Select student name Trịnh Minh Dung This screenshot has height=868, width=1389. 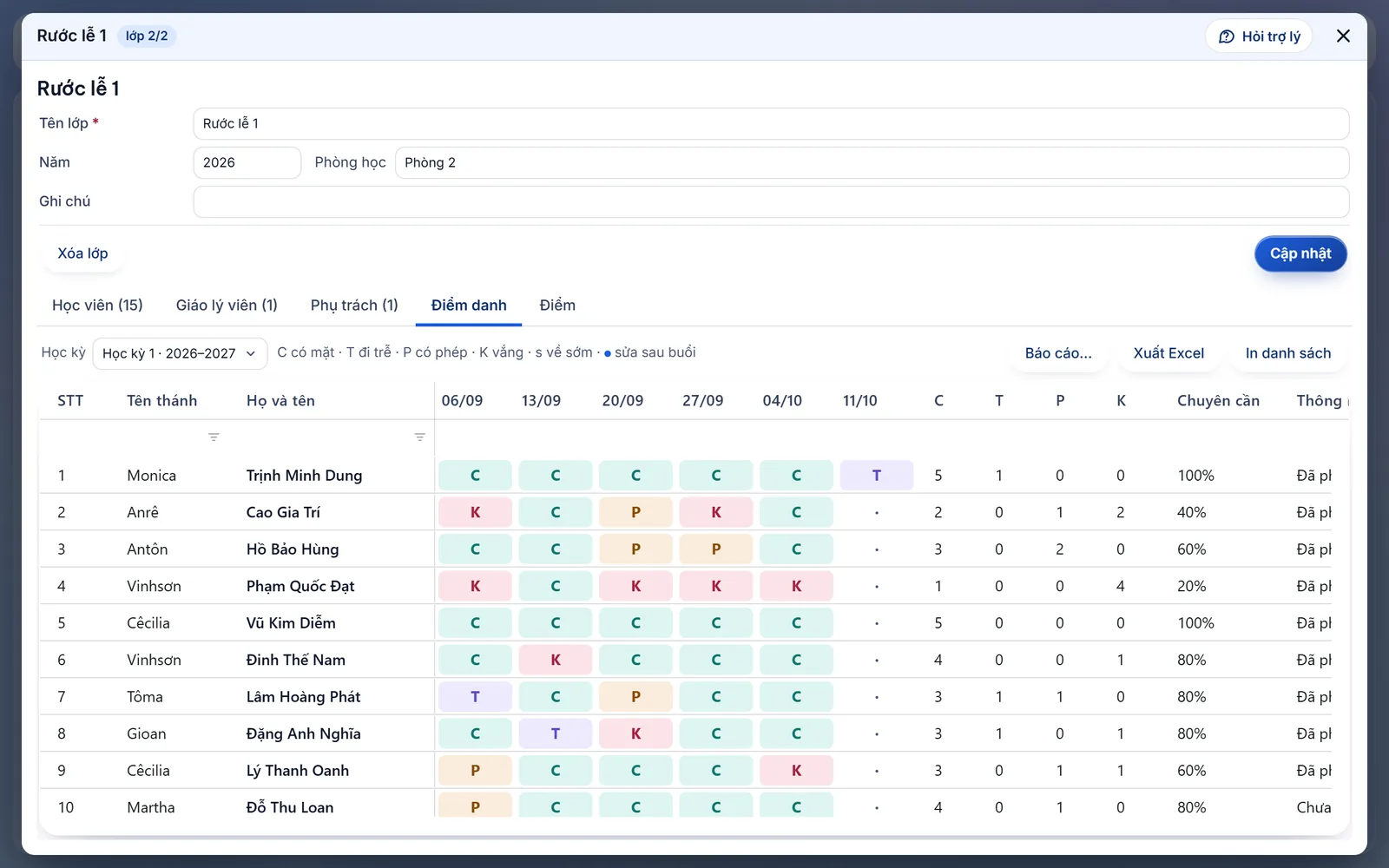304,476
